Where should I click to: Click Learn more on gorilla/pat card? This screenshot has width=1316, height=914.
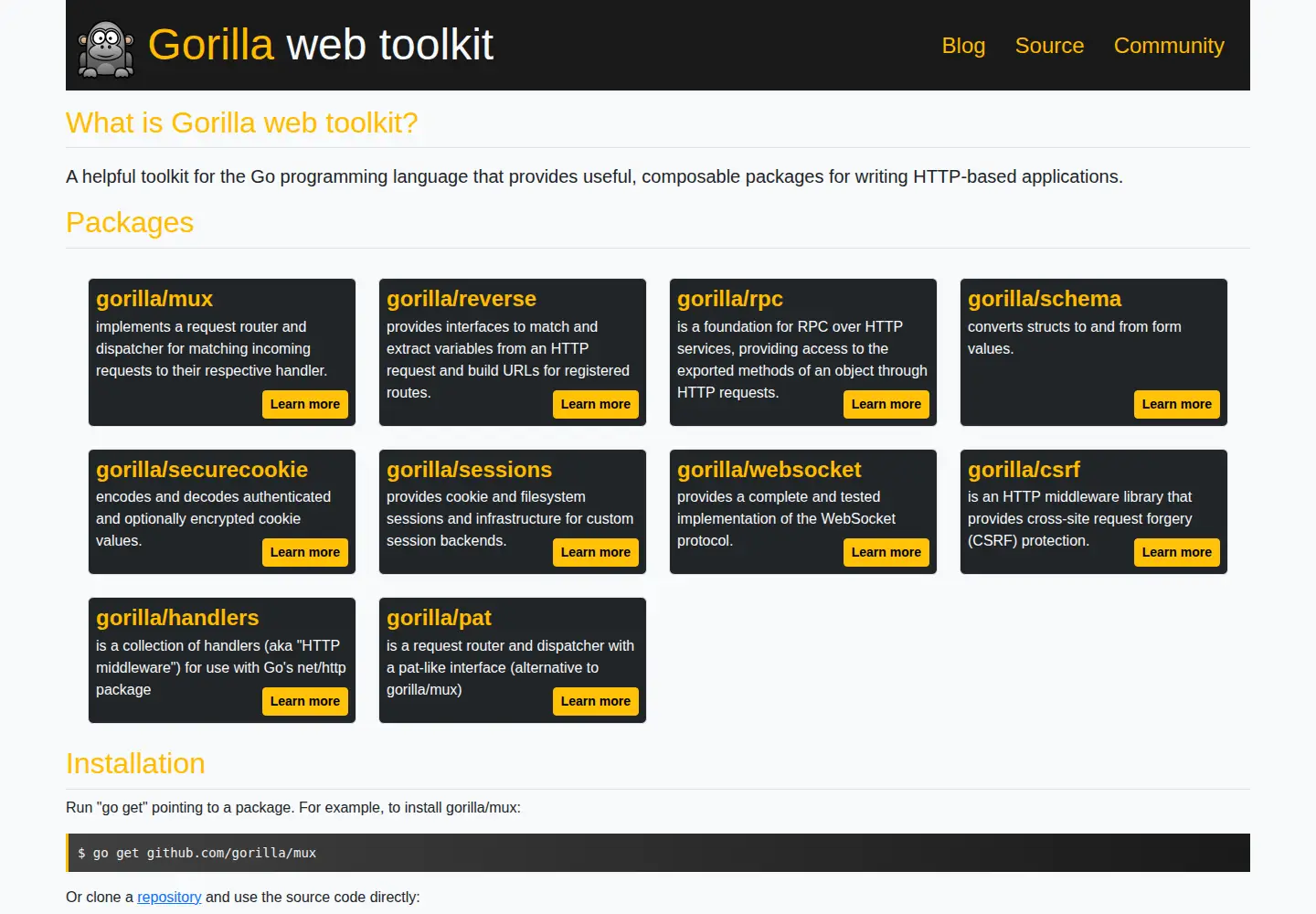click(x=596, y=701)
